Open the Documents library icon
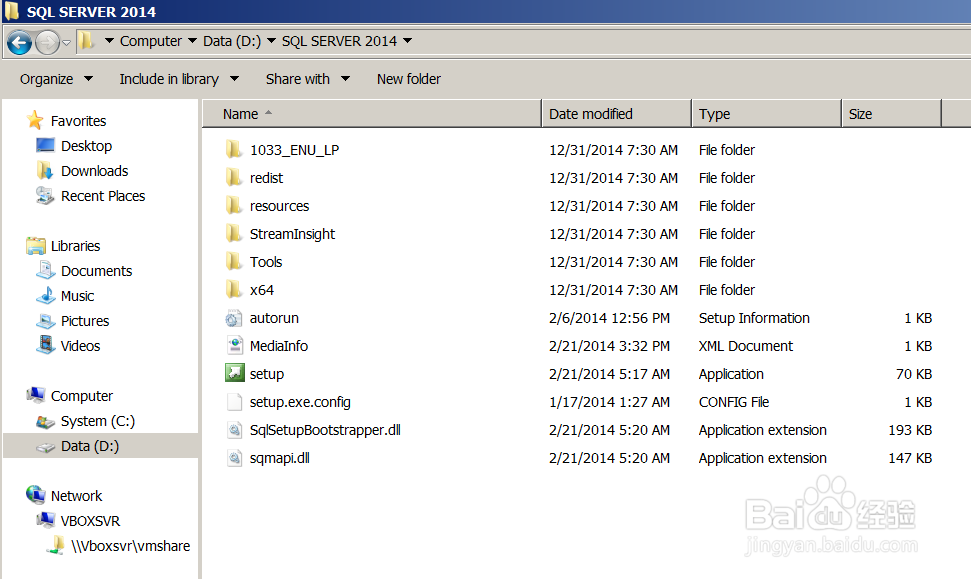 pos(45,271)
